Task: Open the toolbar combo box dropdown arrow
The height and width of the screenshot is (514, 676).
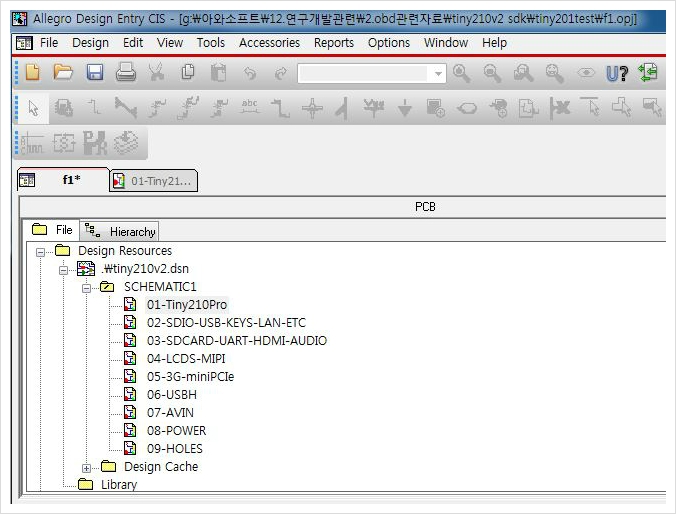Action: point(438,74)
